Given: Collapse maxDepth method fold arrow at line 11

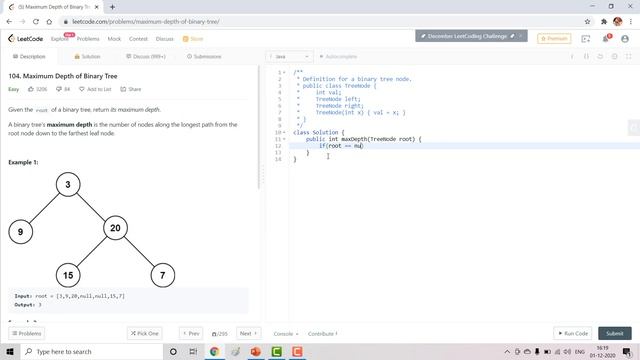Looking at the screenshot, I should click(284, 139).
